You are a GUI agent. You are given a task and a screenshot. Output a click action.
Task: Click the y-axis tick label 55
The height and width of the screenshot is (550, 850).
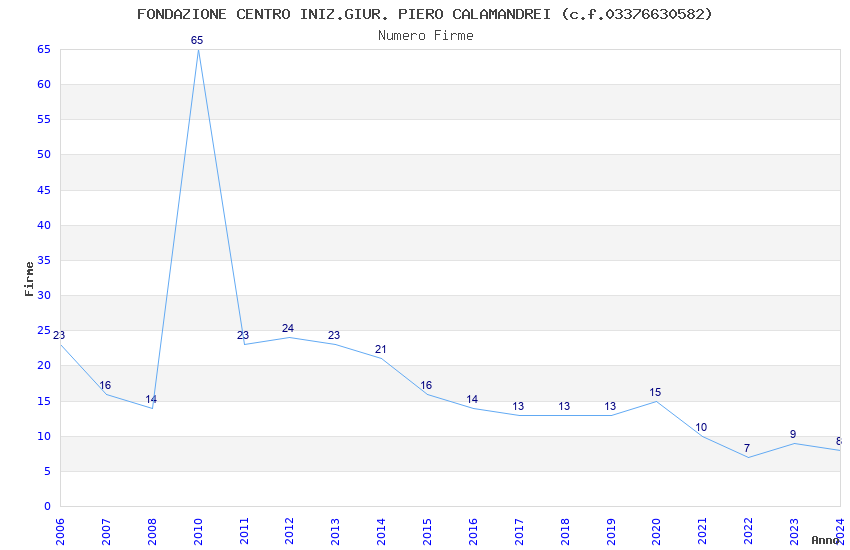[x=44, y=119]
